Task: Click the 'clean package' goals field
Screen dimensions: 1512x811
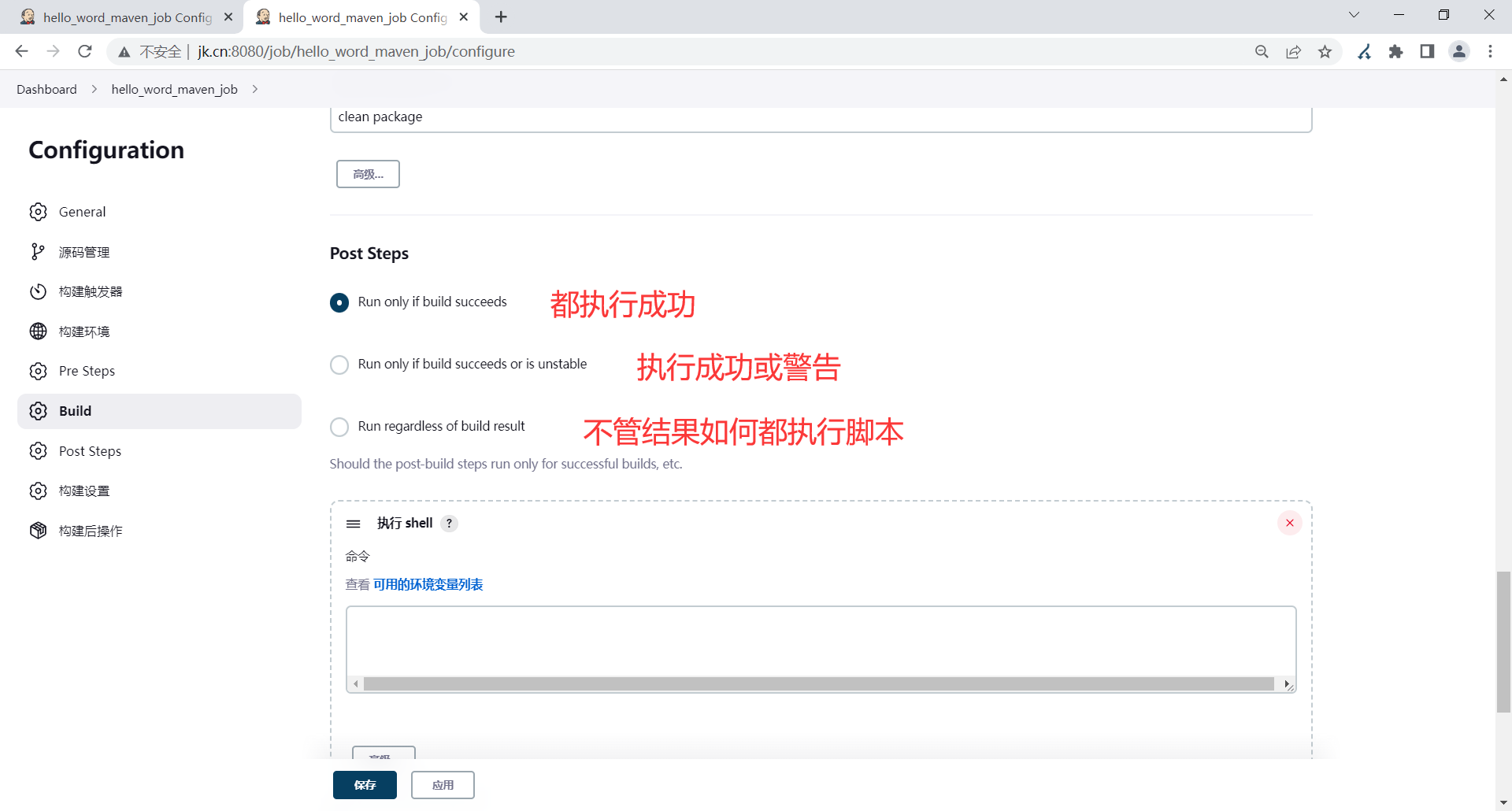Action: [x=821, y=117]
